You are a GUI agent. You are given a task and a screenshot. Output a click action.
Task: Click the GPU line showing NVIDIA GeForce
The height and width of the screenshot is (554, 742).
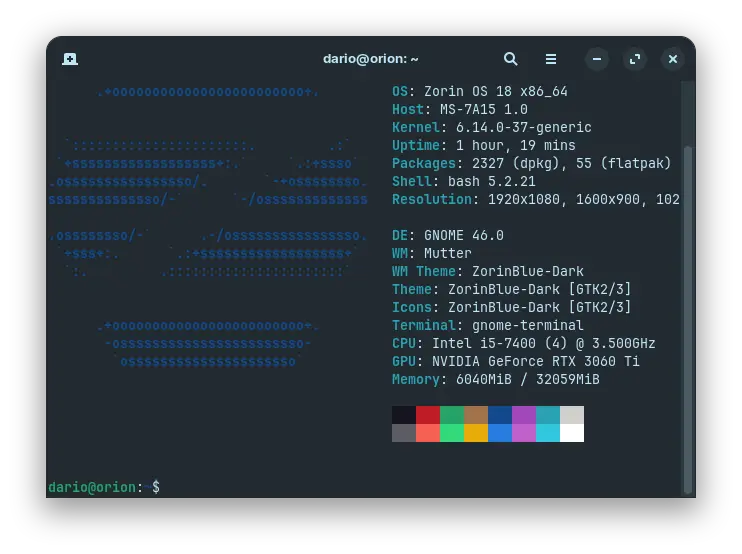pos(522,361)
